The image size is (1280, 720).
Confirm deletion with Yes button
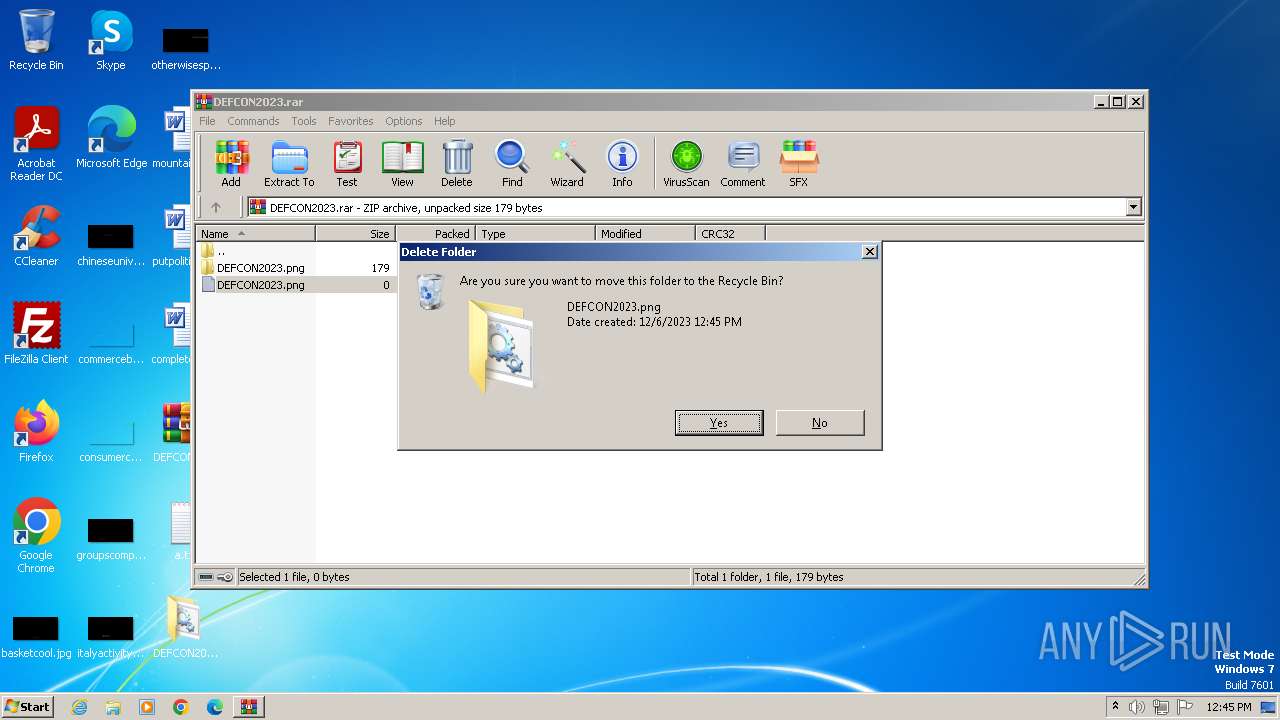[x=719, y=423]
